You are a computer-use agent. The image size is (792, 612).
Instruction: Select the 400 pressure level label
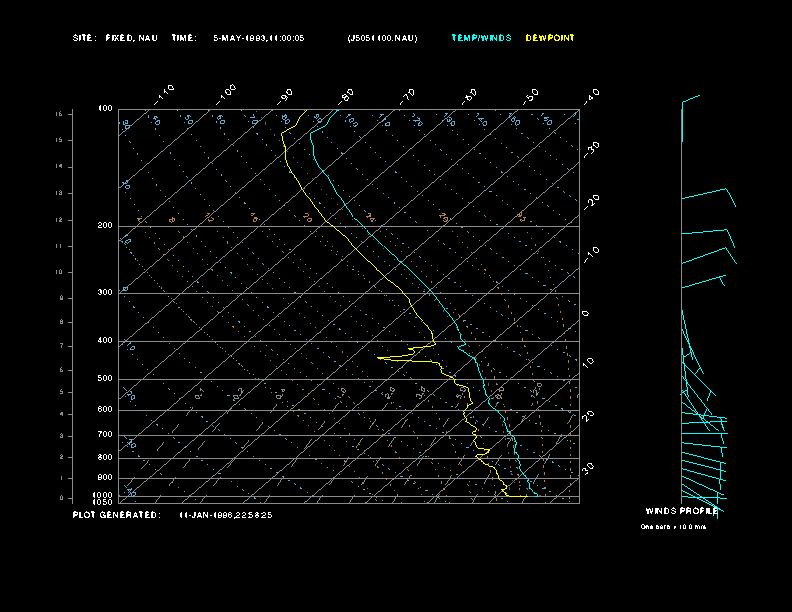click(x=104, y=341)
